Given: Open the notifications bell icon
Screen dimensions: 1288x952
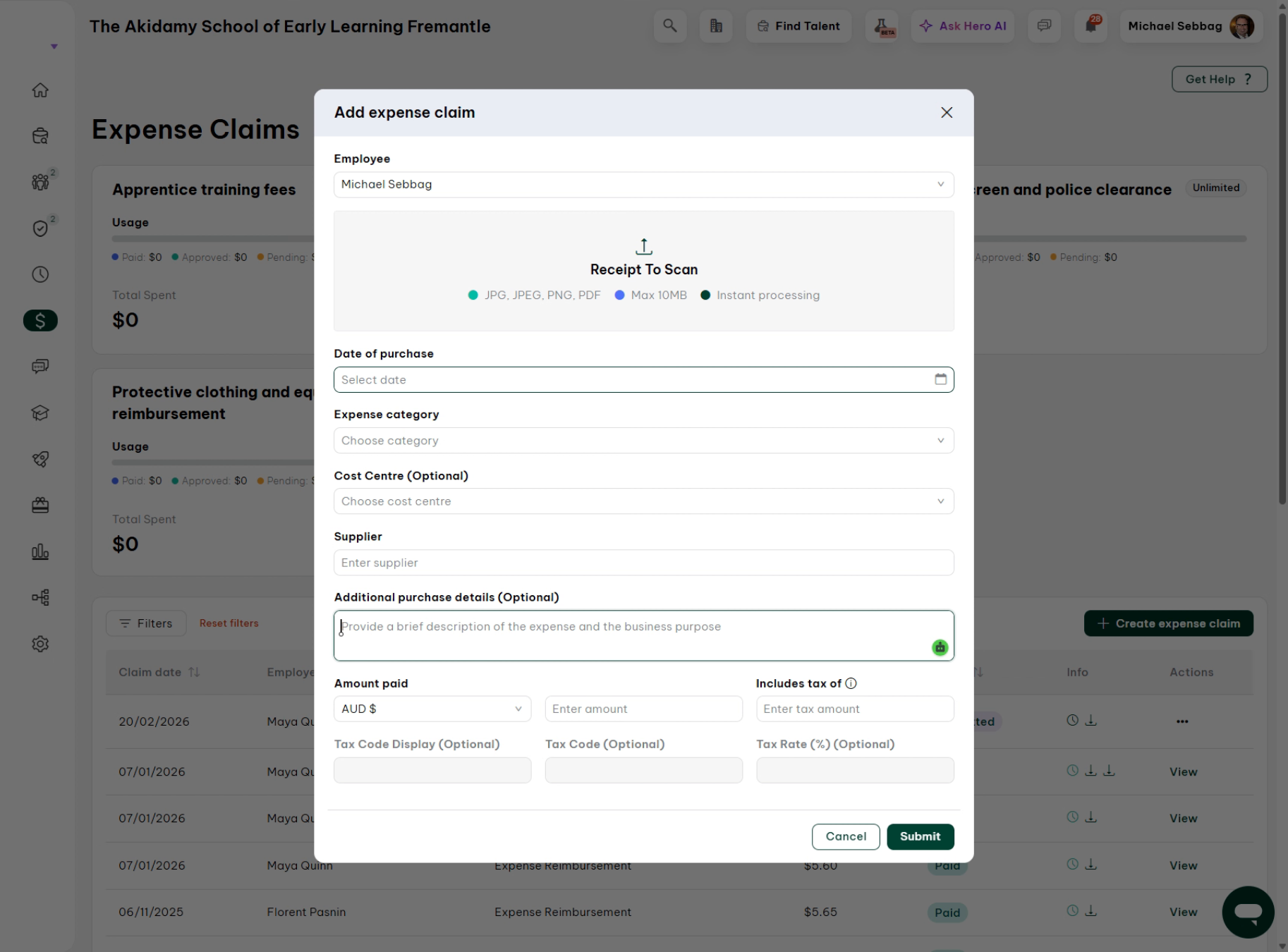Looking at the screenshot, I should pos(1090,26).
